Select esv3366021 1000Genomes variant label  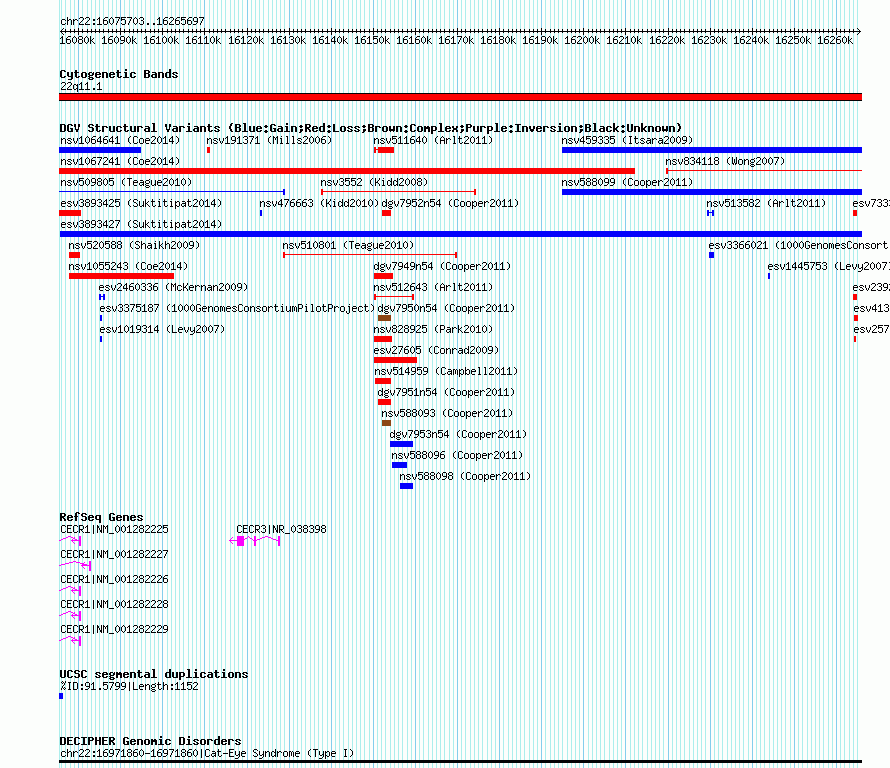point(799,245)
